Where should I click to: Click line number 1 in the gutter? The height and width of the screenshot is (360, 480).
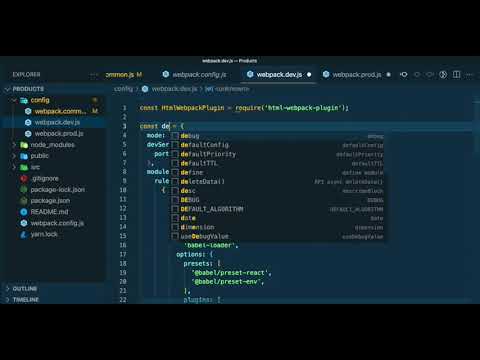pos(124,108)
